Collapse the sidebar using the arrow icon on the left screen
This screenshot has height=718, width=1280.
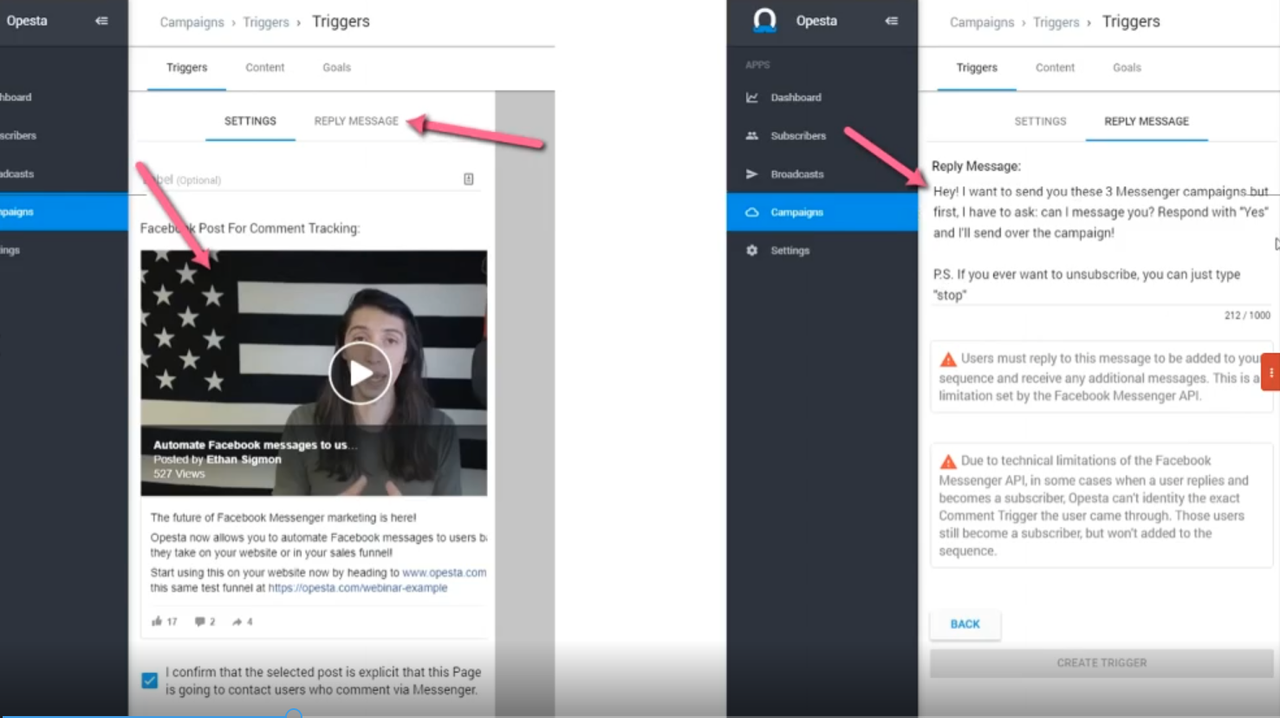pyautogui.click(x=101, y=21)
